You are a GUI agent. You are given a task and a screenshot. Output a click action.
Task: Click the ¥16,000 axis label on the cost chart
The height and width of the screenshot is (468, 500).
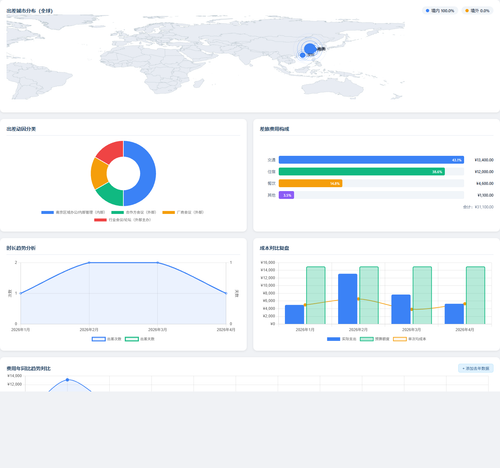coord(268,263)
